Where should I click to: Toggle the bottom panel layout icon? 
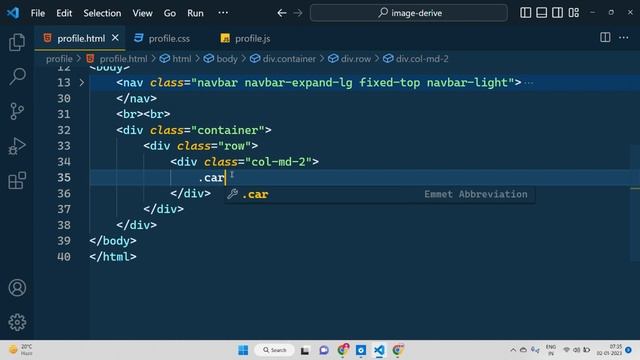tap(542, 13)
